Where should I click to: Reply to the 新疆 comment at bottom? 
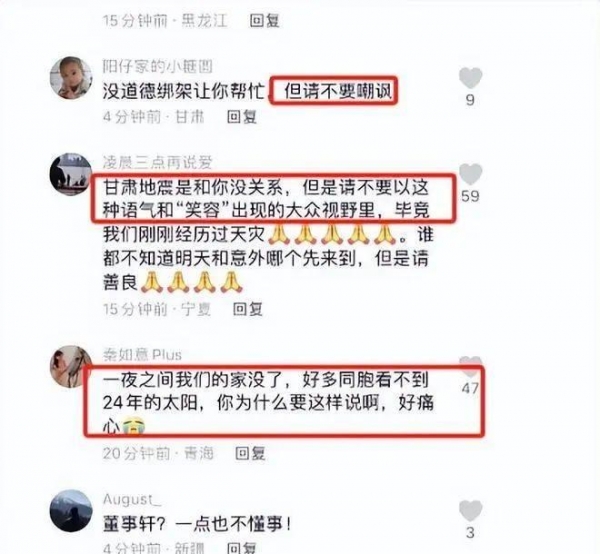(x=242, y=547)
